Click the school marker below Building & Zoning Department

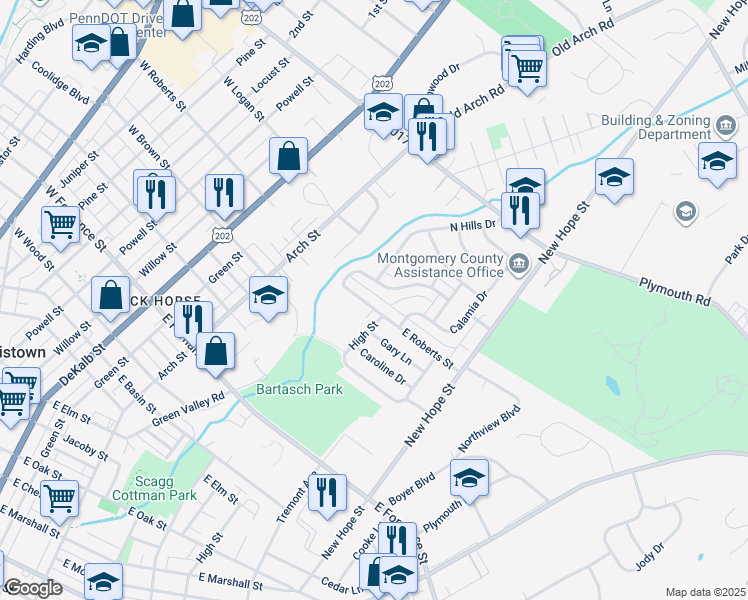click(x=717, y=162)
